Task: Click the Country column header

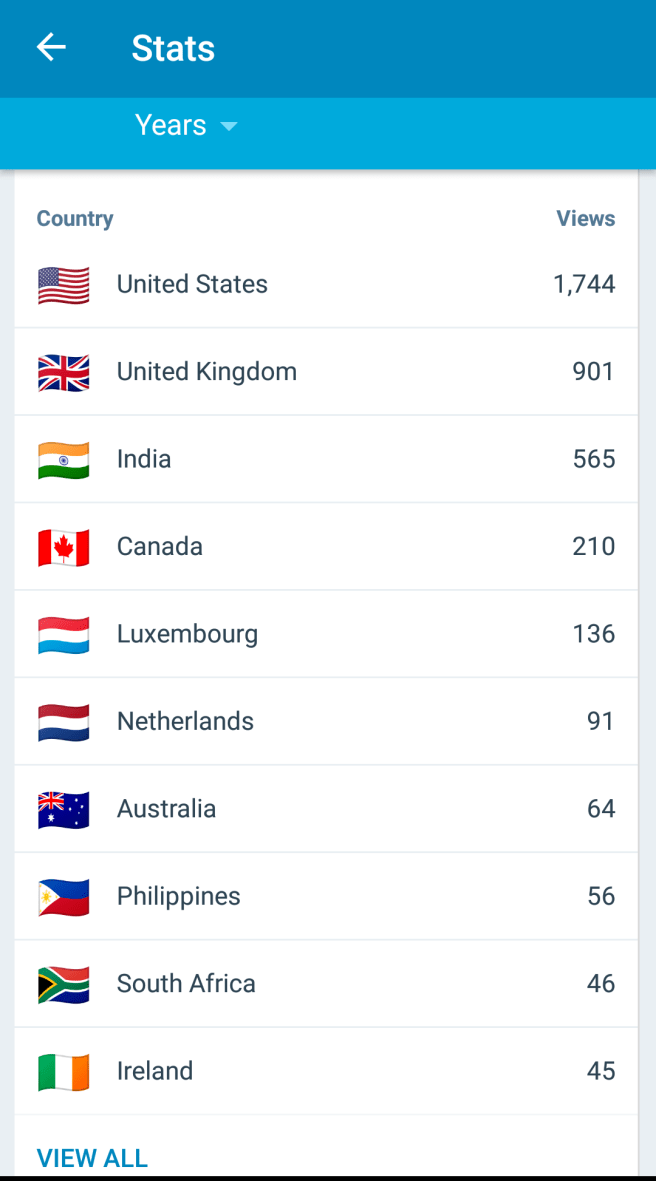Action: pos(75,219)
